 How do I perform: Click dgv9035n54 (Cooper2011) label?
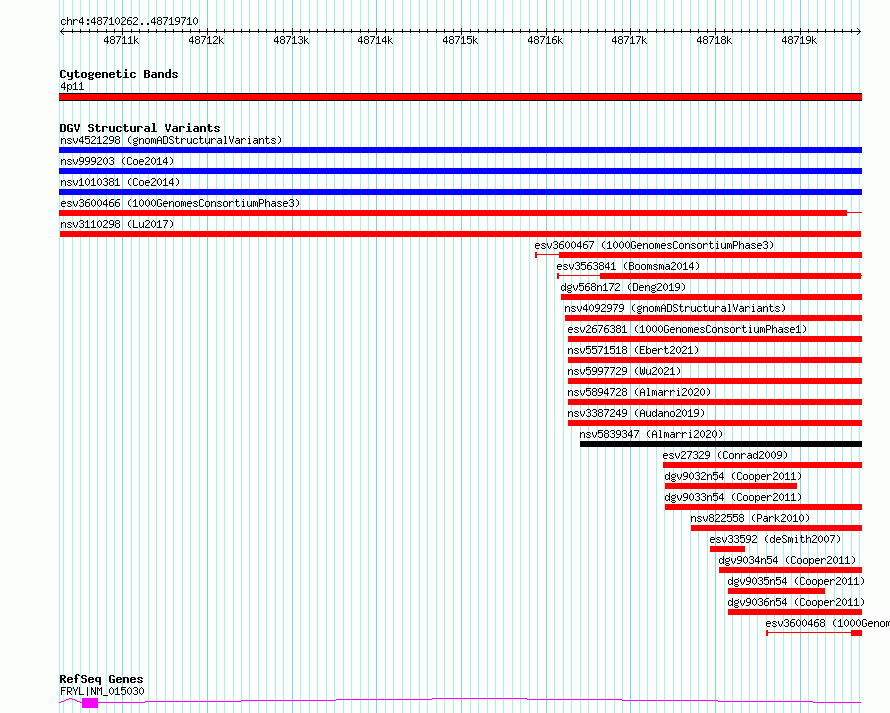[x=796, y=581]
